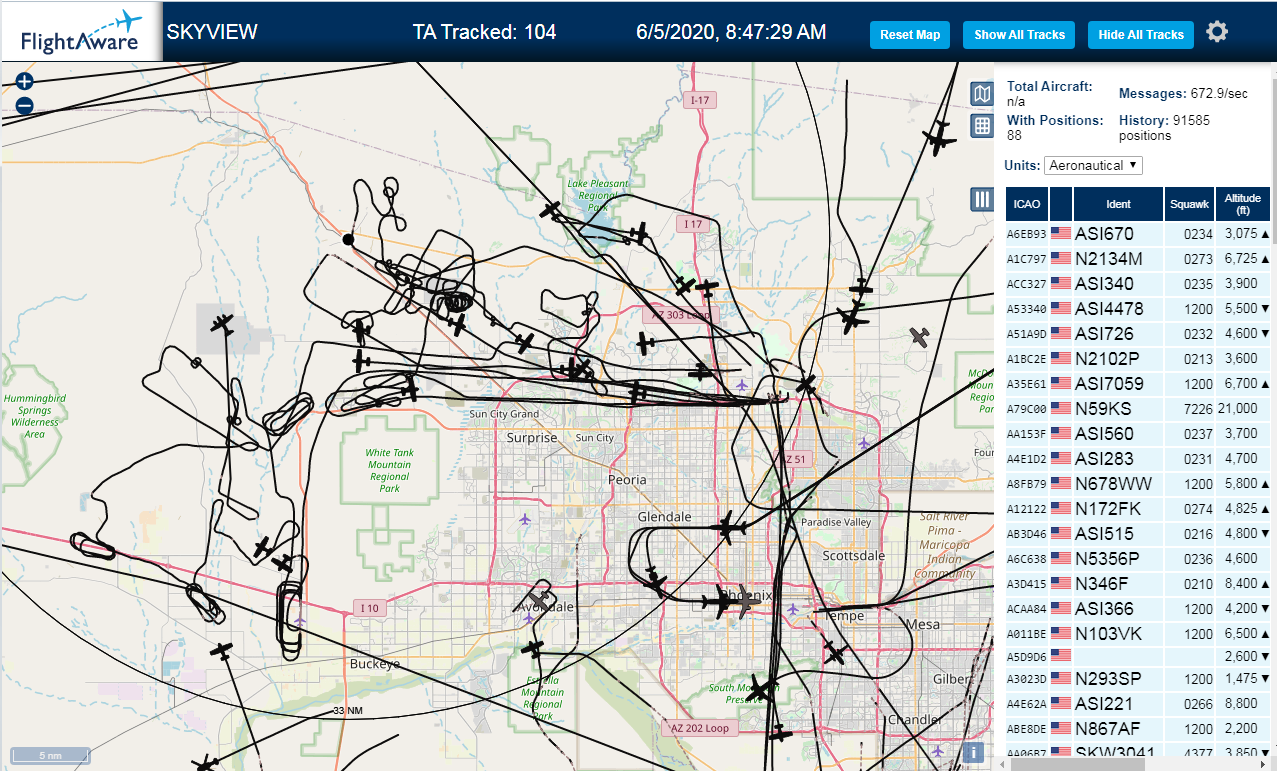Select aircraft icon beside the map layer button
This screenshot has width=1277, height=771.
coord(938,137)
